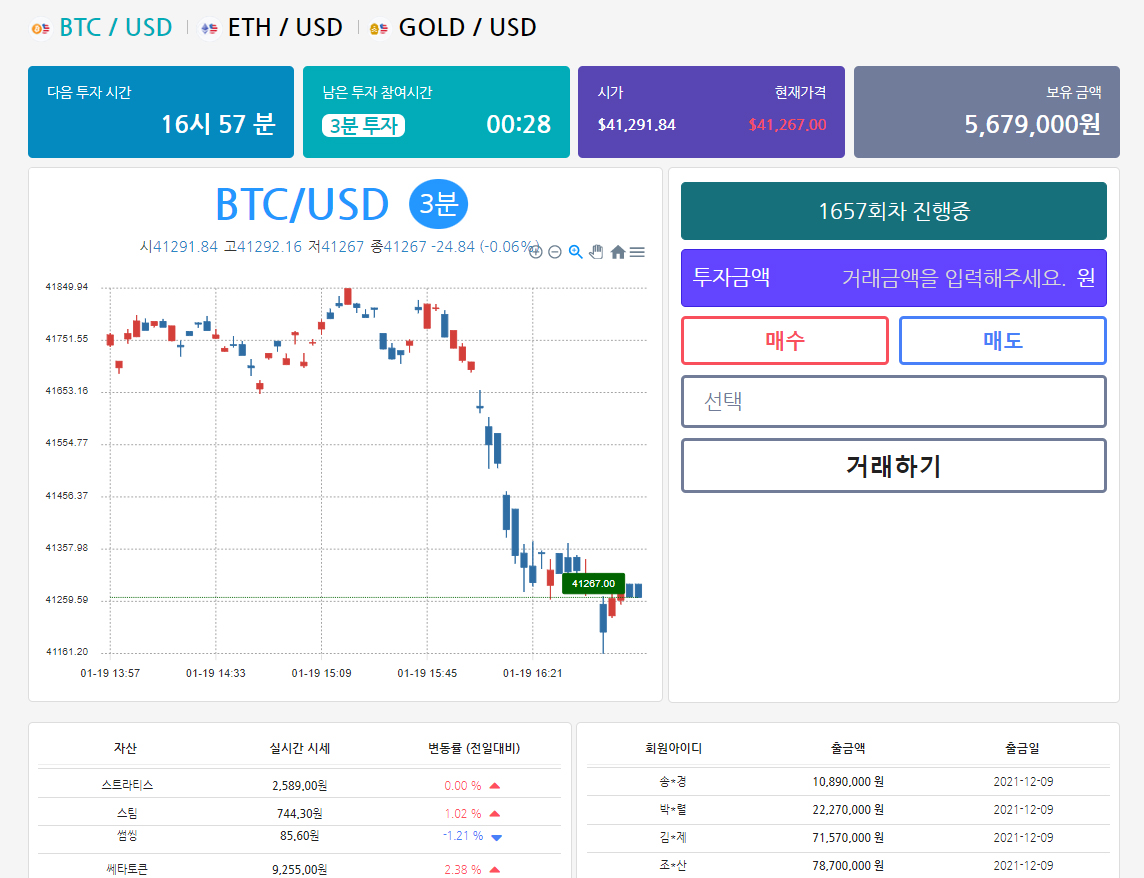Click the Bitcoin coin icon beside BTC / USD
Viewport: 1144px width, 878px height.
tap(40, 28)
